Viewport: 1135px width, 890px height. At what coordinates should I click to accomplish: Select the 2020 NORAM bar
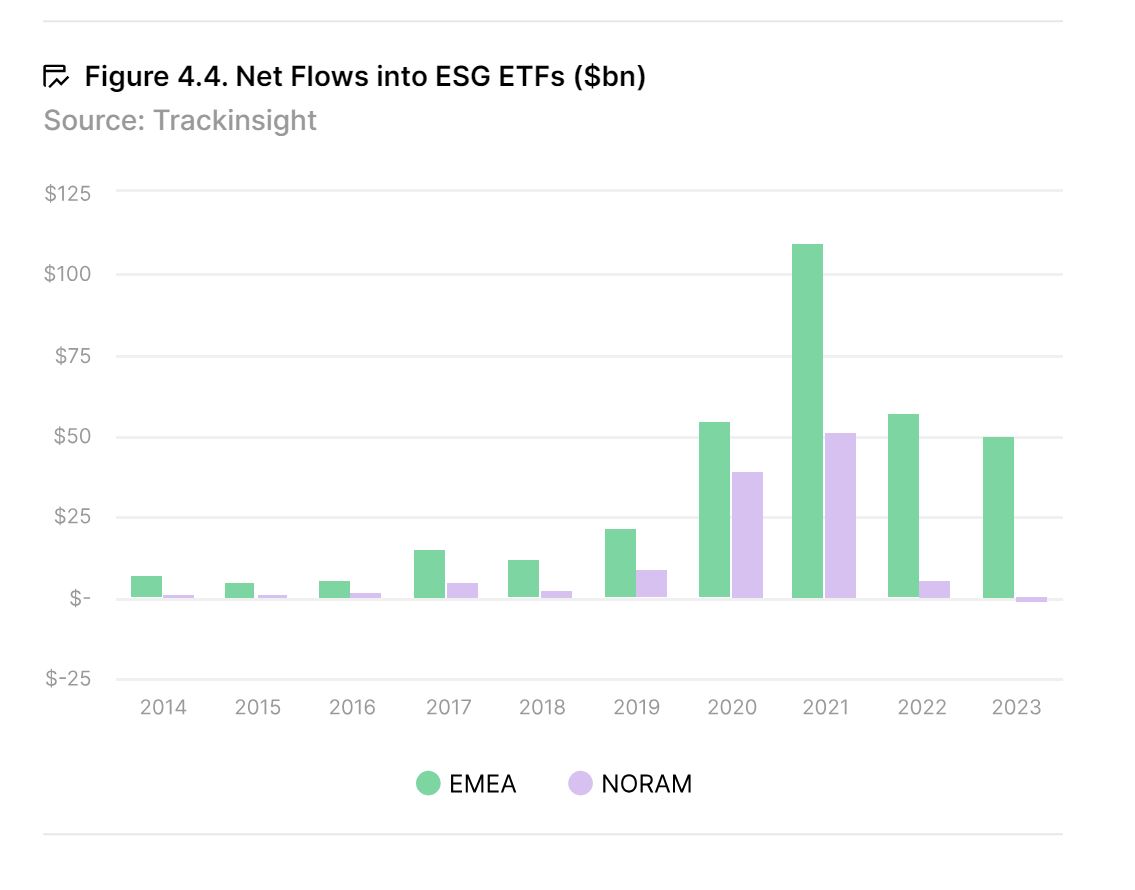[747, 535]
